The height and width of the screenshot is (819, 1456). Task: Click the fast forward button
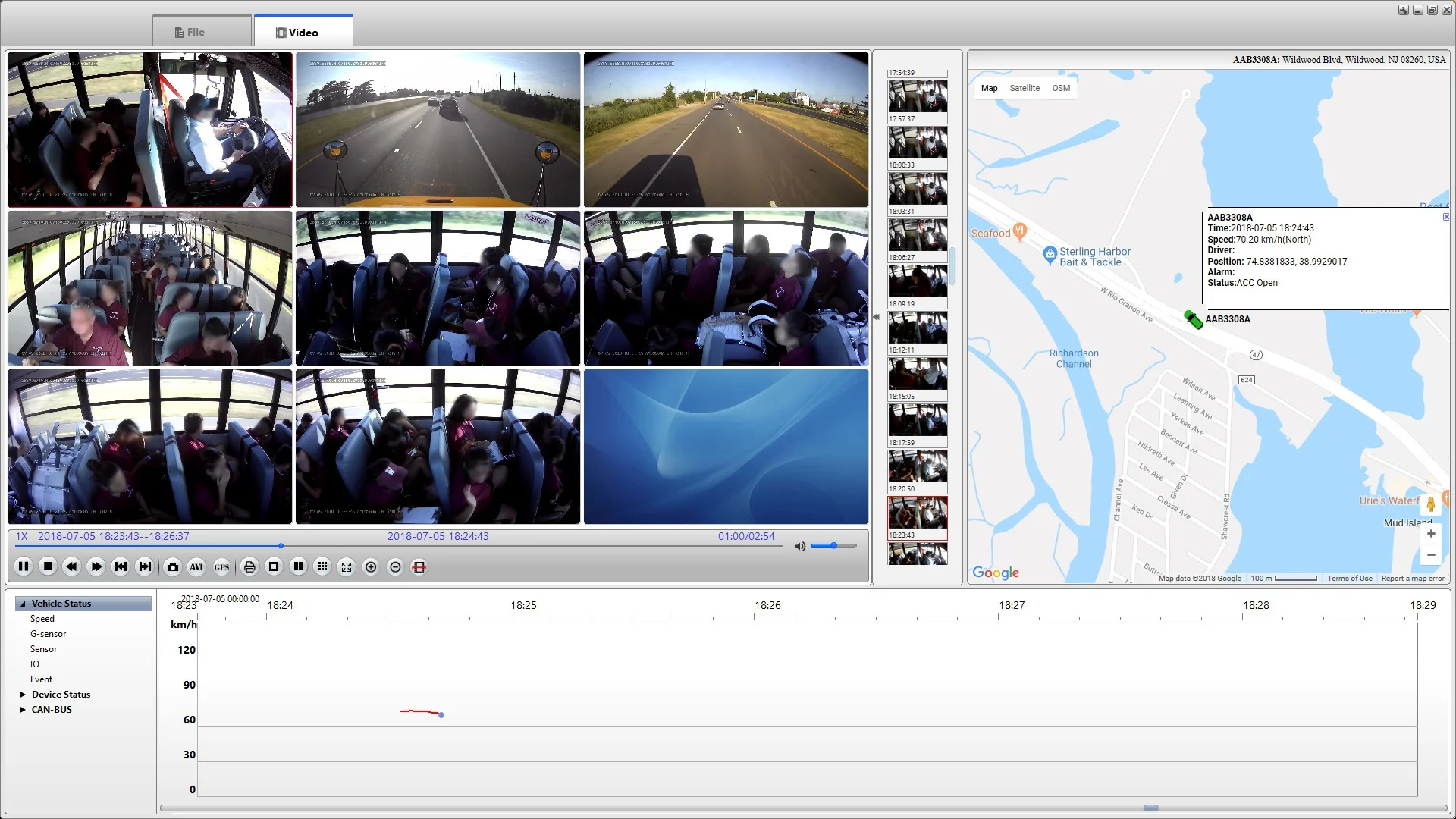(96, 566)
